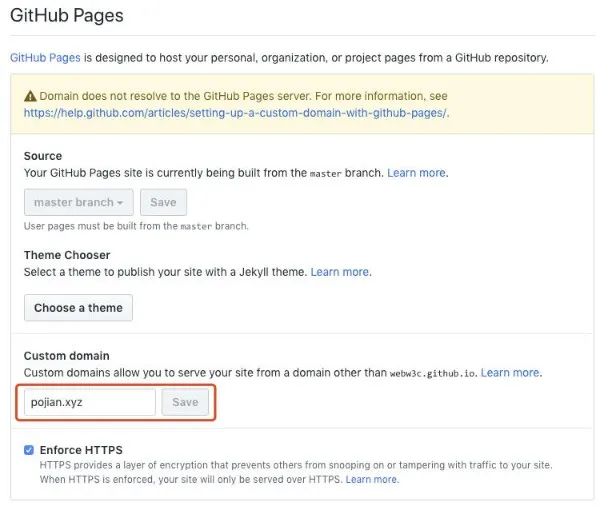The width and height of the screenshot is (612, 522).
Task: Toggle the Enforce HTTPS checkbox
Action: [29, 450]
